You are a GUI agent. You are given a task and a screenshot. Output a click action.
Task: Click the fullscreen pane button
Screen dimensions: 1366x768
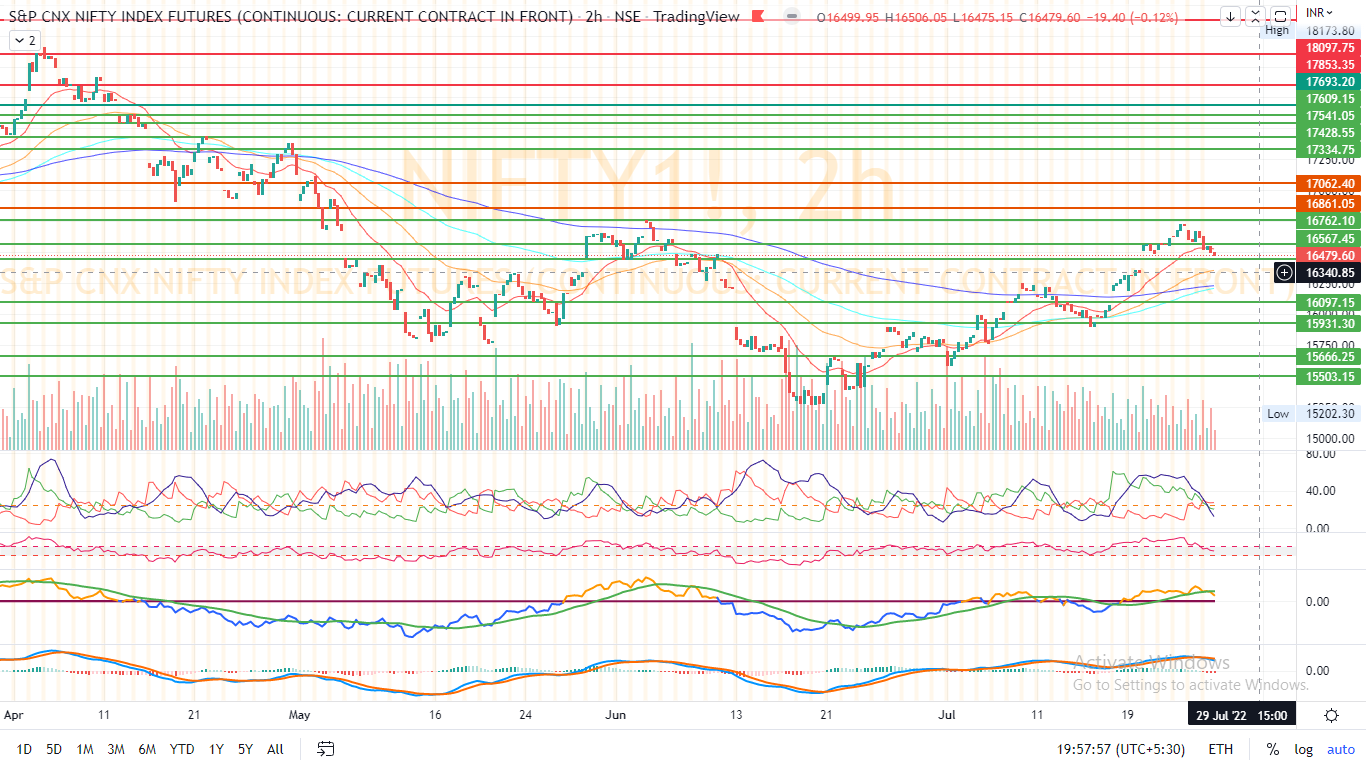click(1279, 16)
